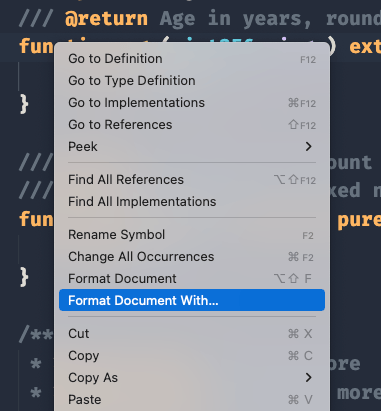Choose Paste from context menu
This screenshot has width=381, height=411.
click(x=192, y=400)
